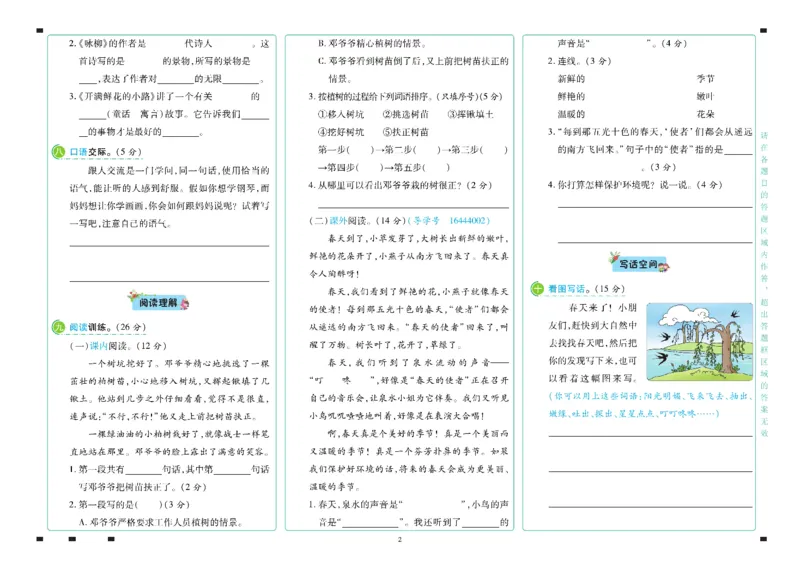This screenshot has height=569, width=800.
Task: Click the answer parentheses in 第一段写的是( )
Action: click(148, 505)
